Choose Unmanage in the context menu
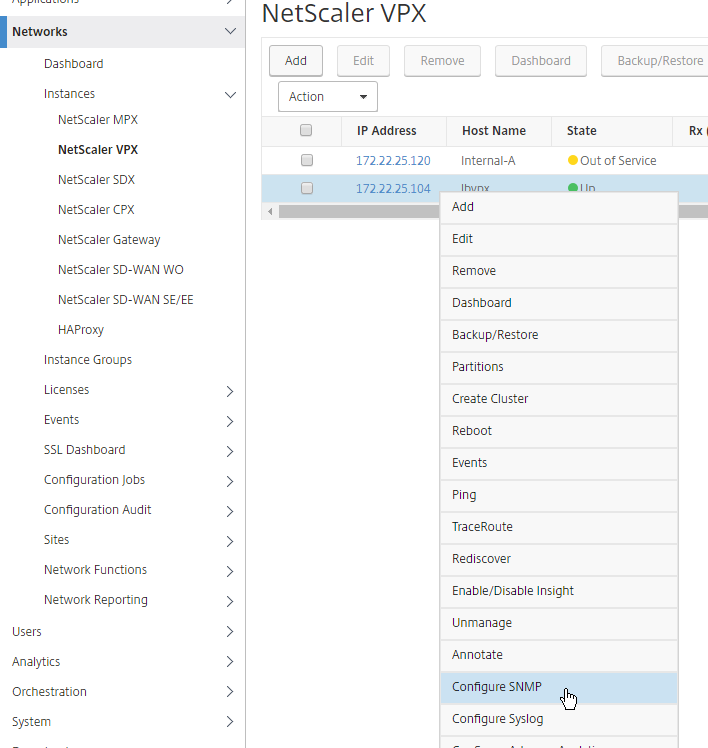The image size is (708, 748). point(559,623)
